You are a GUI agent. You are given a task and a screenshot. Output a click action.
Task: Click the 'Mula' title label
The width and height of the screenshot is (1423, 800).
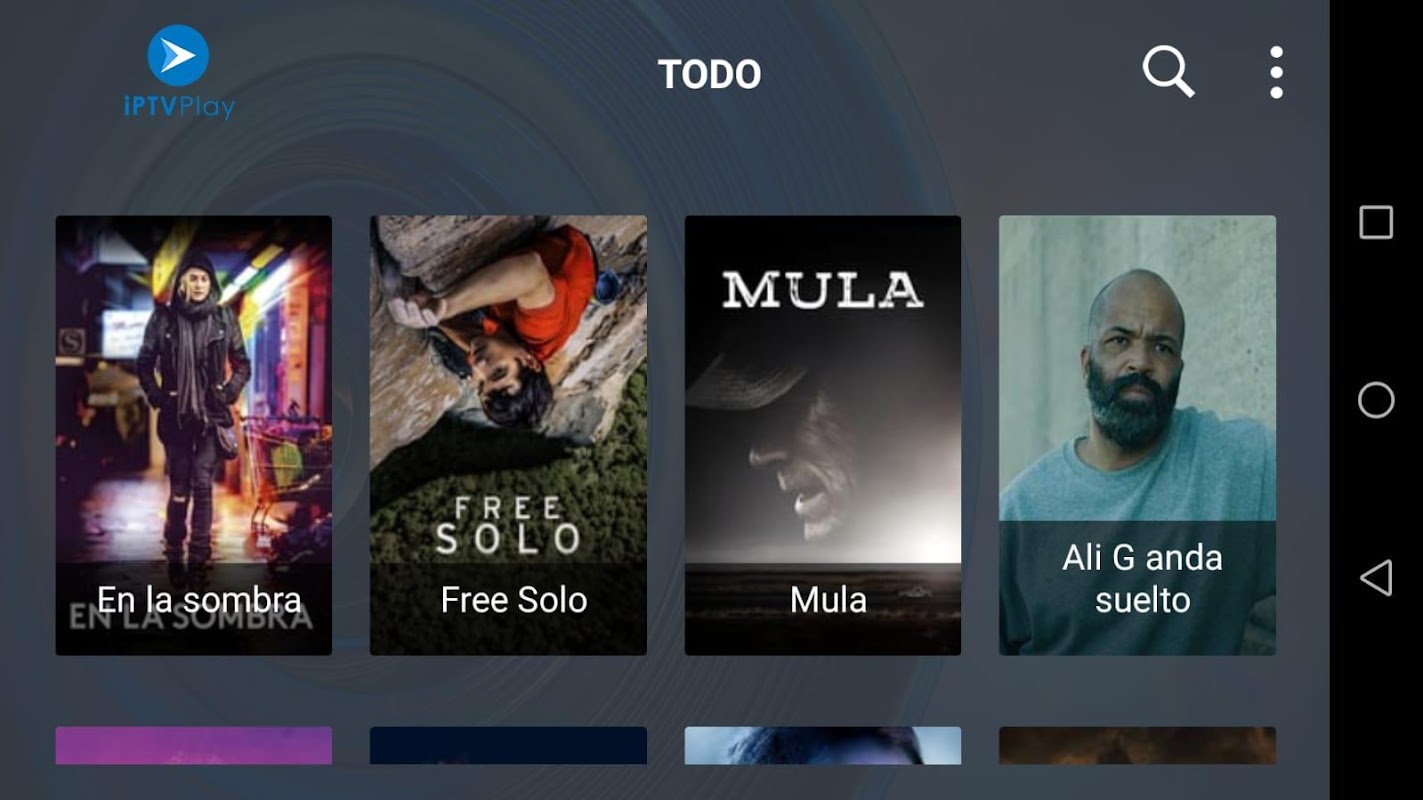click(828, 600)
